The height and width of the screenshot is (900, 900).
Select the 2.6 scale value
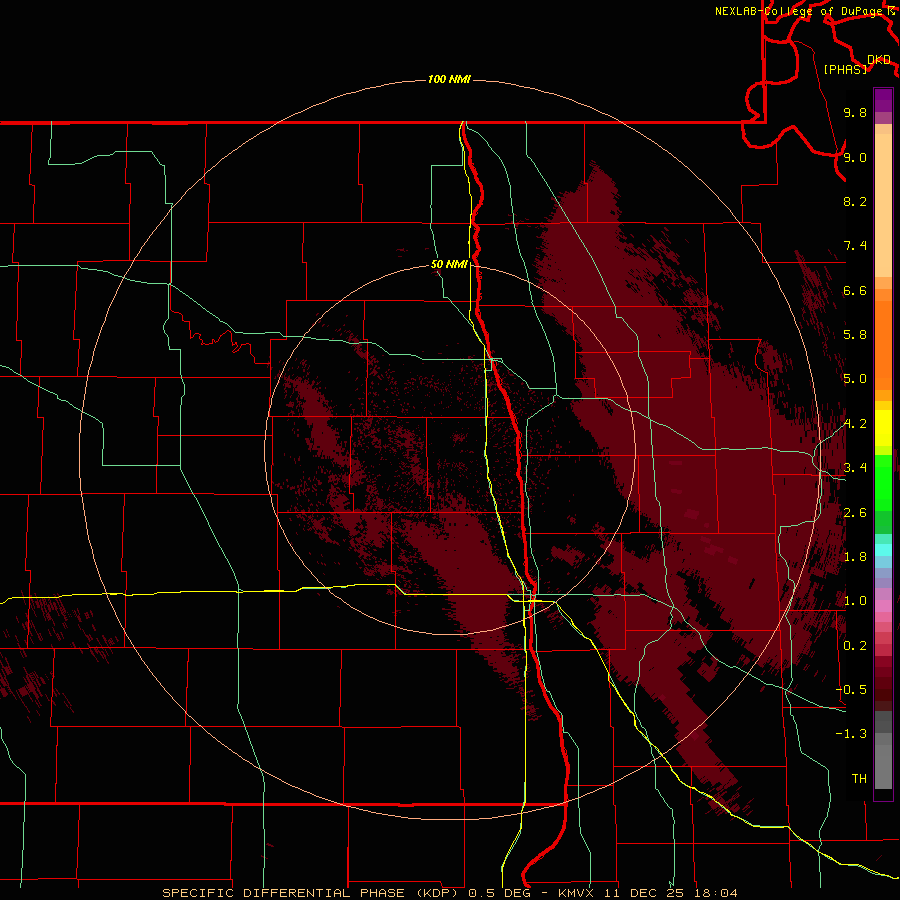[x=855, y=513]
